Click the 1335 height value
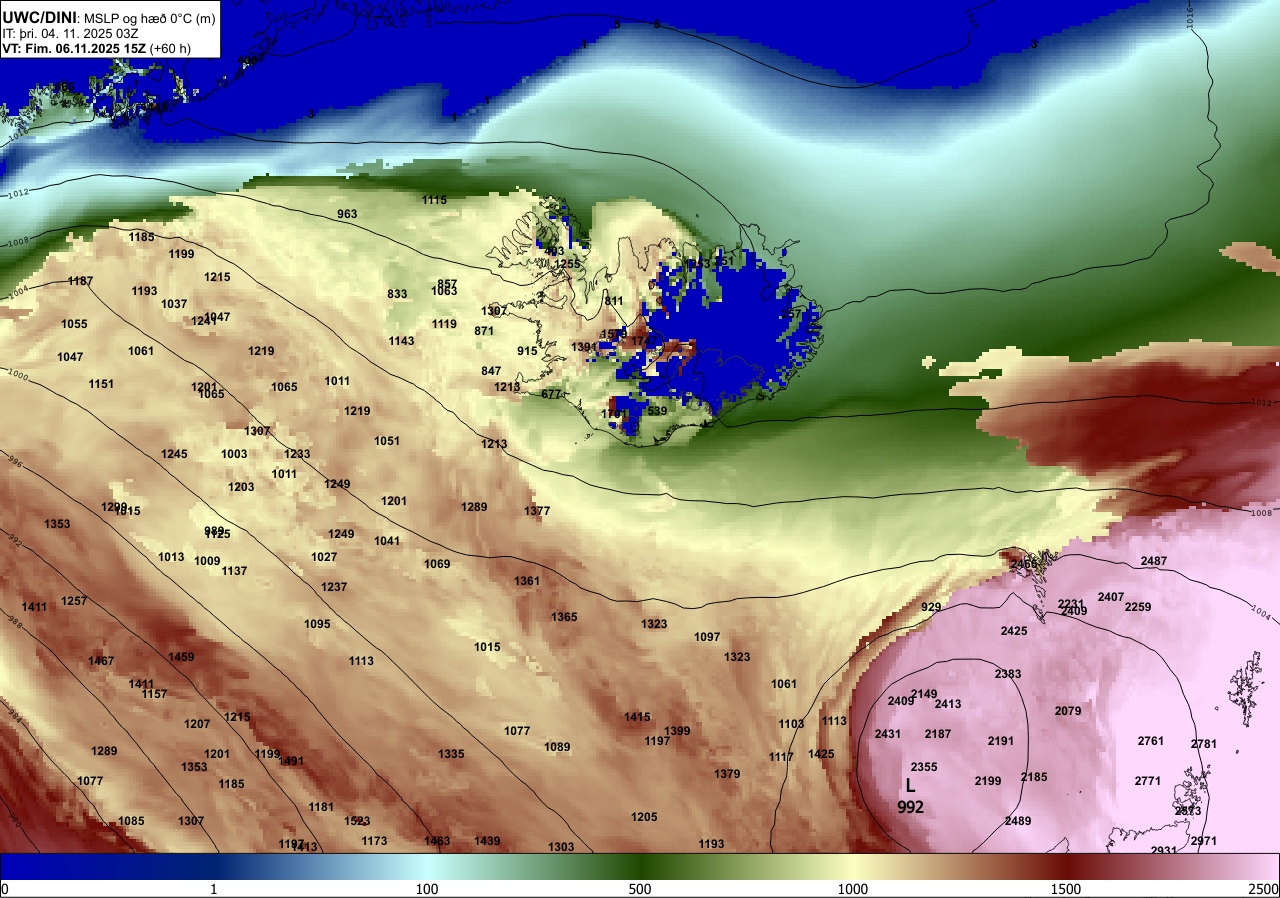1280x898 pixels. pyautogui.click(x=451, y=754)
